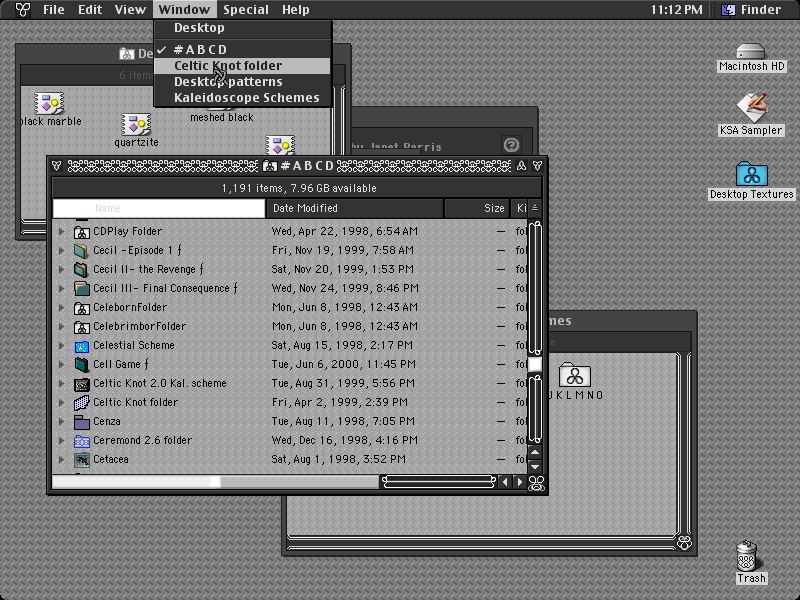Click the Cetacea item icon
800x600 pixels.
pos(82,460)
